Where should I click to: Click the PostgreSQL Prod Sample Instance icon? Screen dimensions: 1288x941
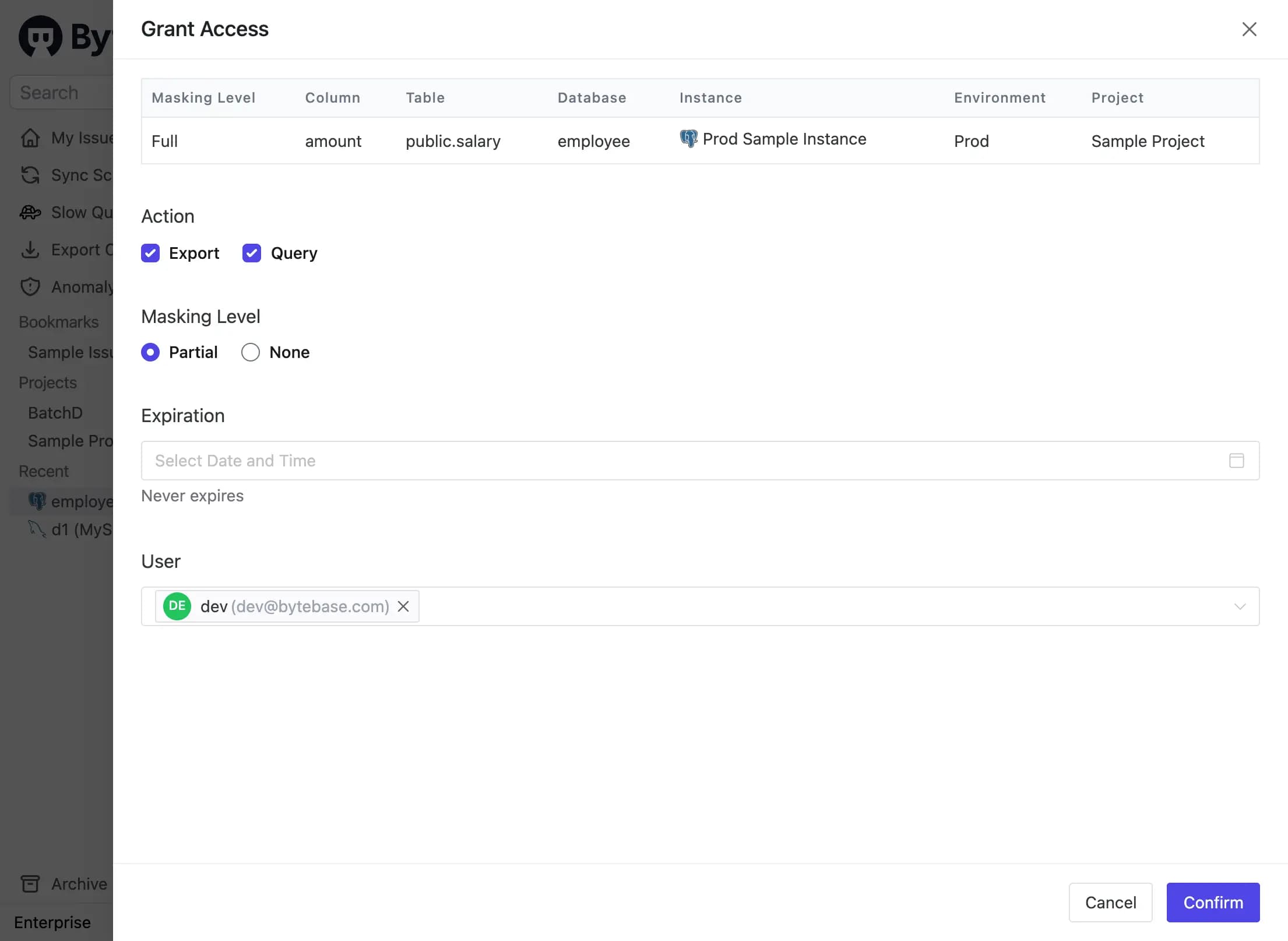(x=688, y=140)
